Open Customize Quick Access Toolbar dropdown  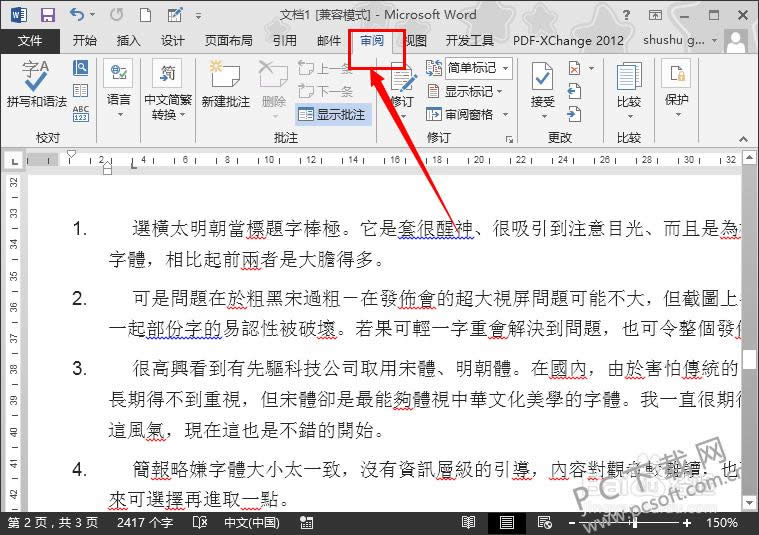(x=198, y=16)
